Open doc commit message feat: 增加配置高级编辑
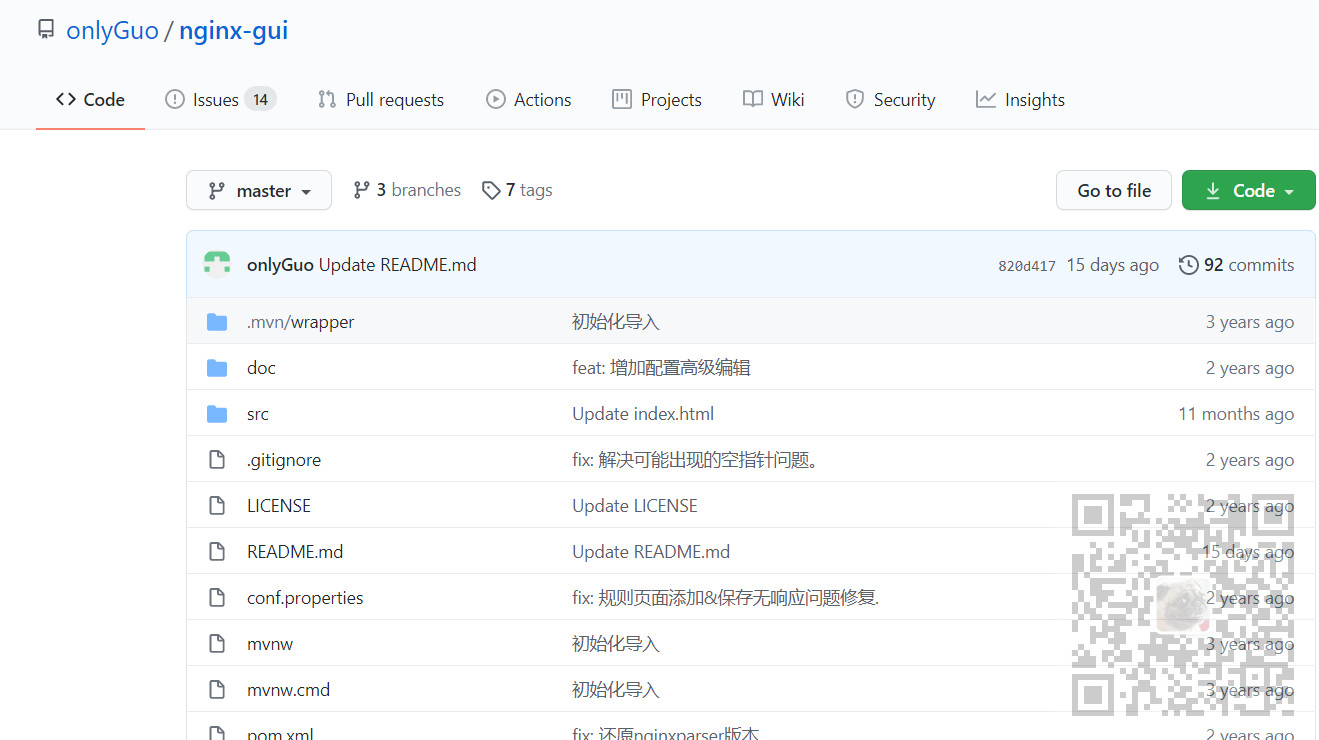The width and height of the screenshot is (1319, 740). tap(661, 368)
